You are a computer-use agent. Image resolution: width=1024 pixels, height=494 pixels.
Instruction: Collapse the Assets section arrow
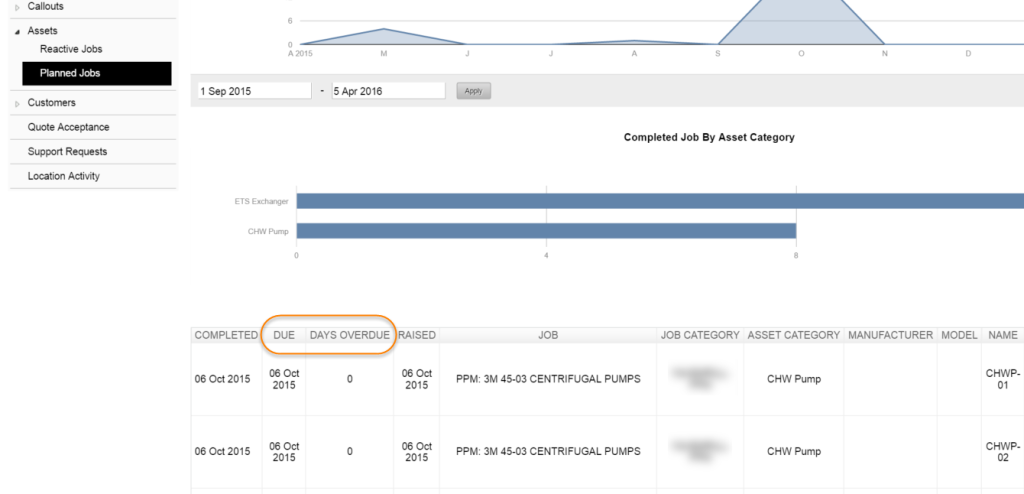(x=17, y=31)
